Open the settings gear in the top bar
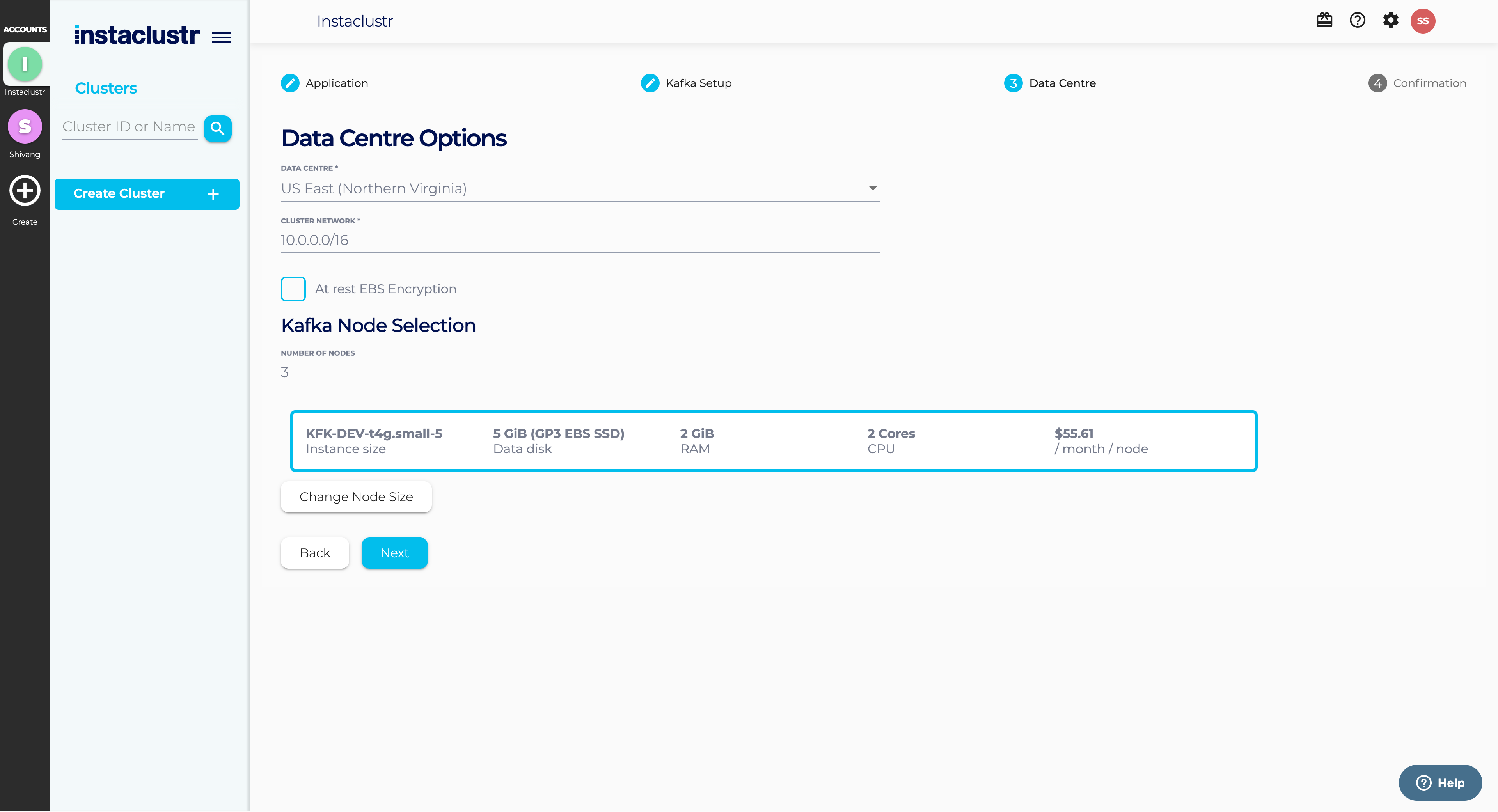 (1391, 20)
